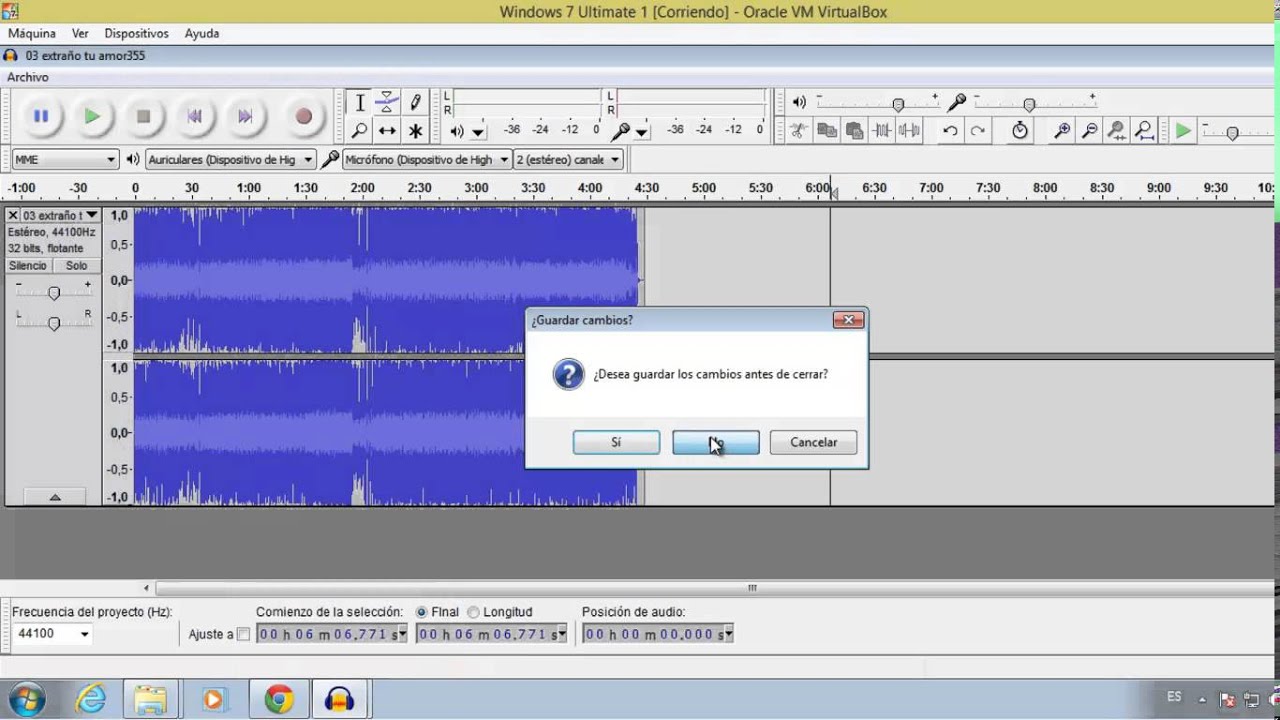Zoom out with the minus magnifier
1280x720 pixels.
tap(1090, 130)
